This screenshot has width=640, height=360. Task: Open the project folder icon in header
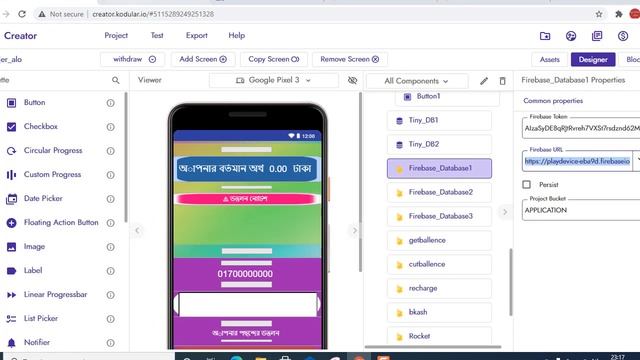(x=545, y=36)
